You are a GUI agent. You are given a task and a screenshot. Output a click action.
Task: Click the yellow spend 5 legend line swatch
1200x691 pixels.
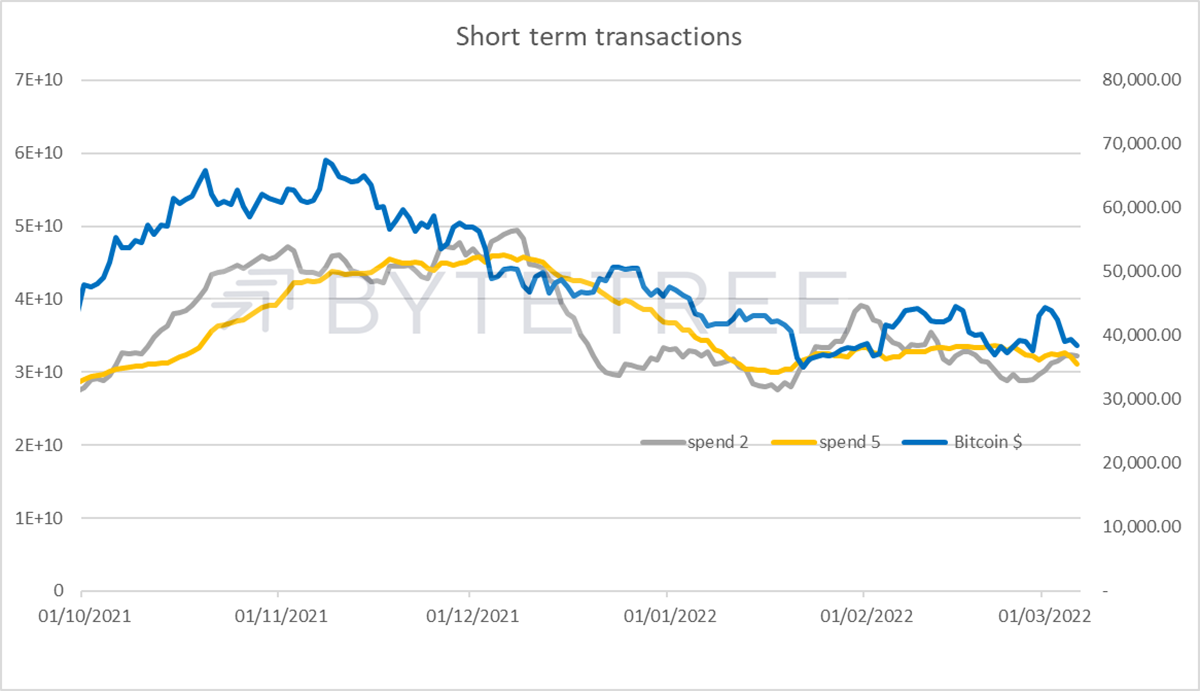pyautogui.click(x=793, y=442)
